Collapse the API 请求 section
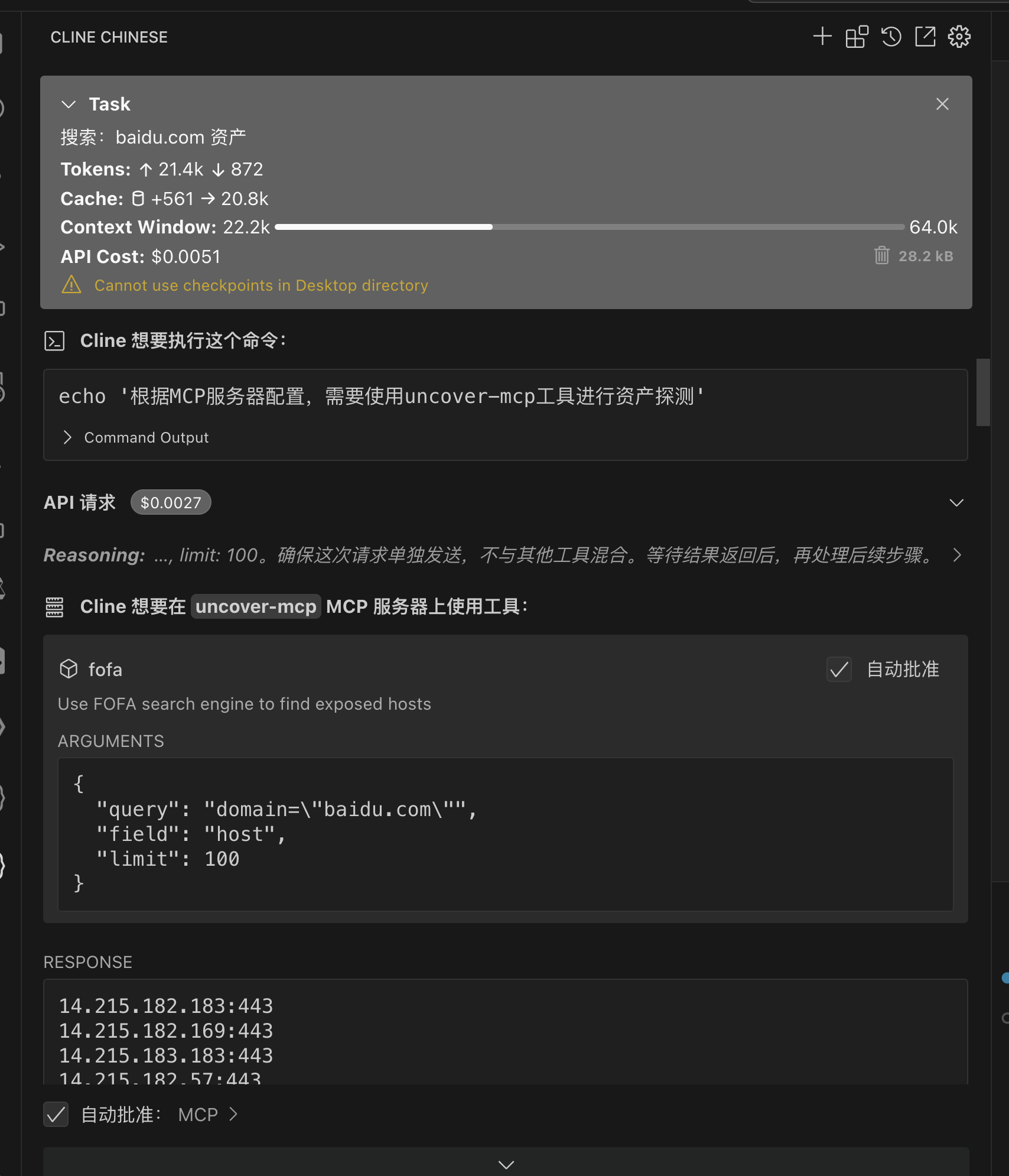Viewport: 1009px width, 1176px height. click(x=958, y=503)
